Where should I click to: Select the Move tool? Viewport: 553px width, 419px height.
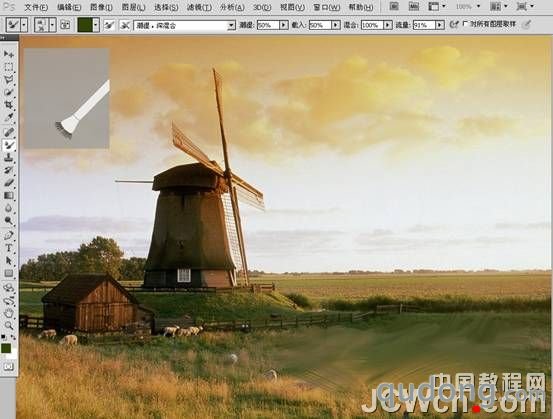point(8,54)
